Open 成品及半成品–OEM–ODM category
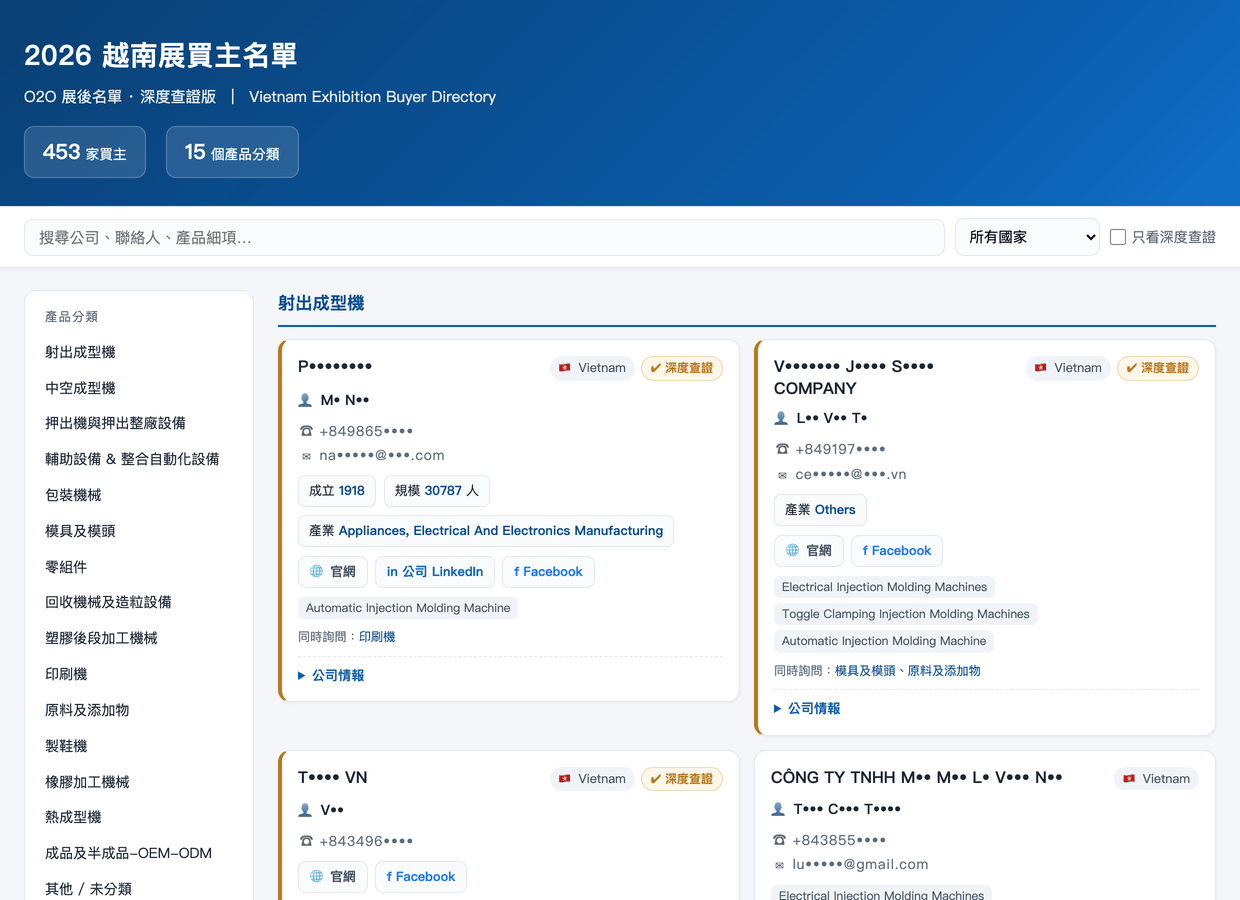1240x900 pixels. [128, 853]
